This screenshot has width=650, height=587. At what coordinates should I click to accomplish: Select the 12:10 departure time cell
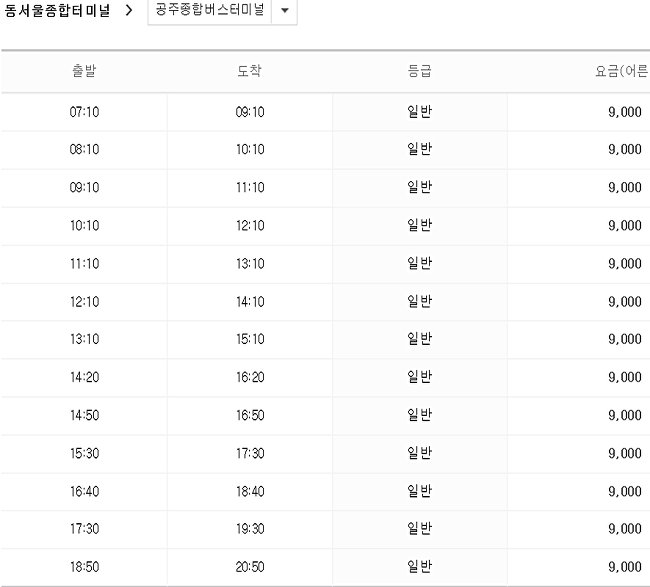pos(84,302)
